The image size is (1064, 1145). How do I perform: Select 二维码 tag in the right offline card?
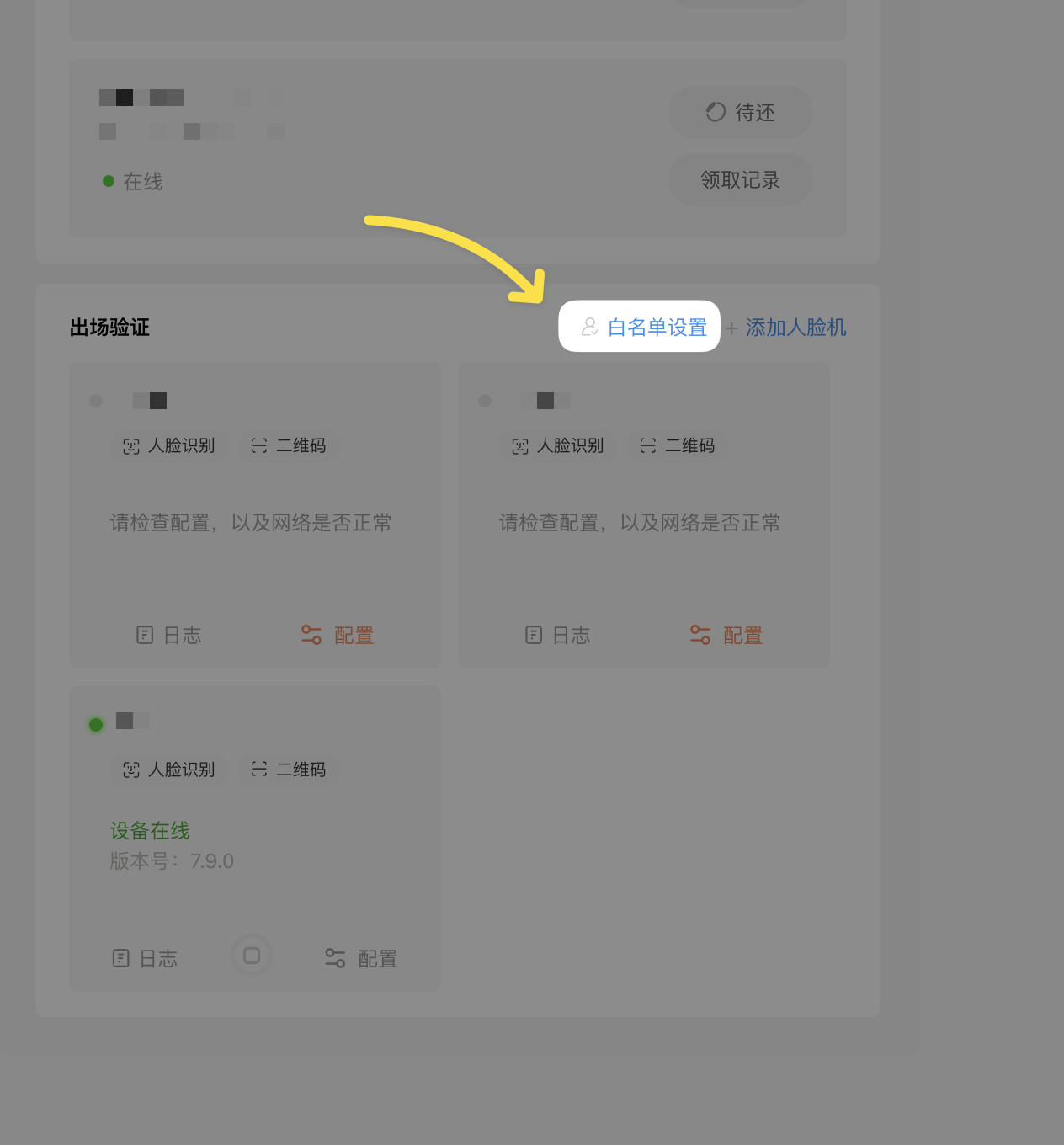tap(678, 445)
